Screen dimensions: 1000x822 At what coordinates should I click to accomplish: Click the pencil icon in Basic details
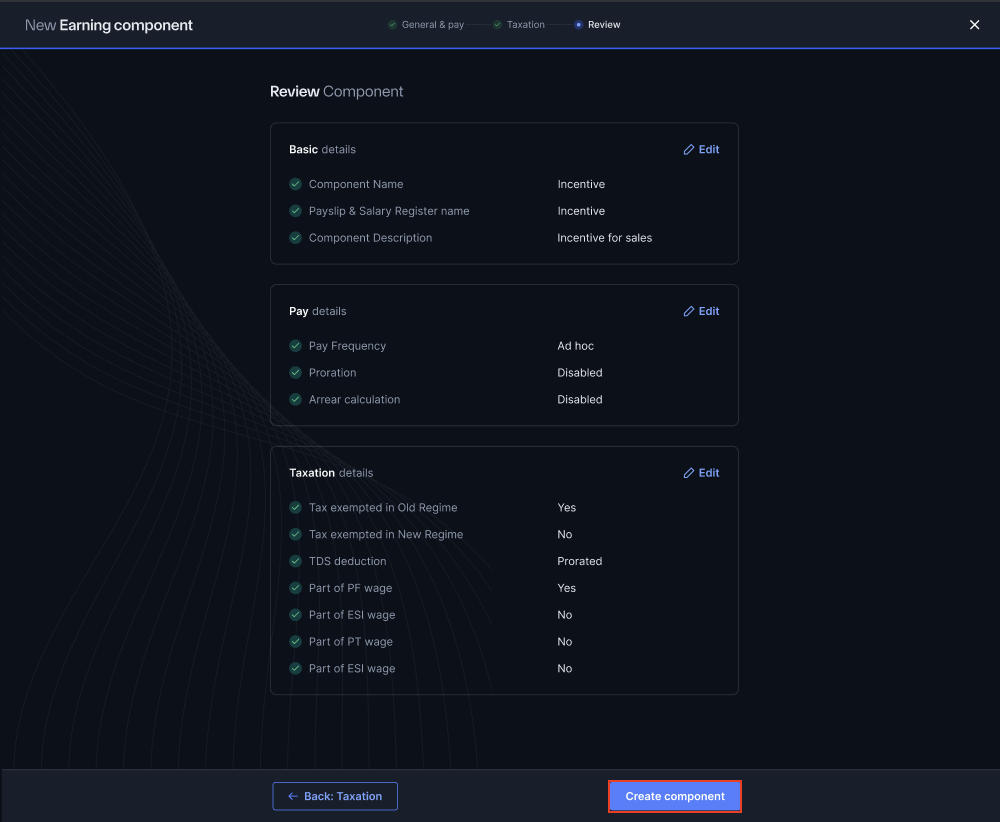pyautogui.click(x=689, y=150)
